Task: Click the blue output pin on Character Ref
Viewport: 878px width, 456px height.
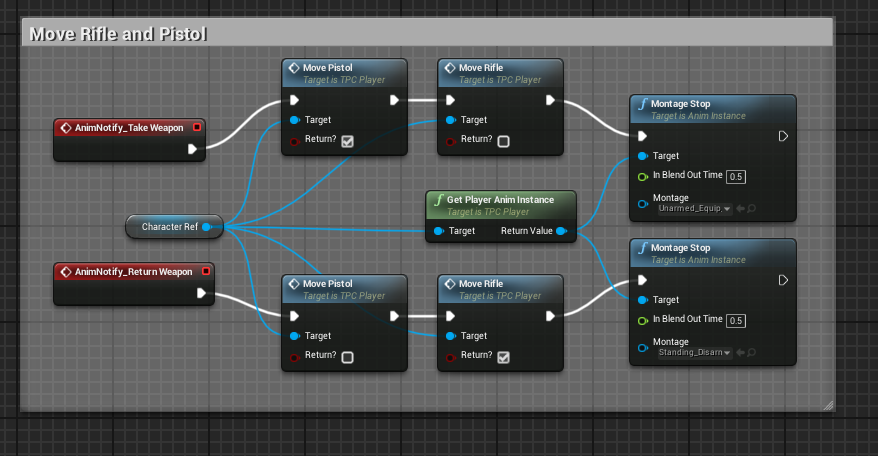Action: 207,227
